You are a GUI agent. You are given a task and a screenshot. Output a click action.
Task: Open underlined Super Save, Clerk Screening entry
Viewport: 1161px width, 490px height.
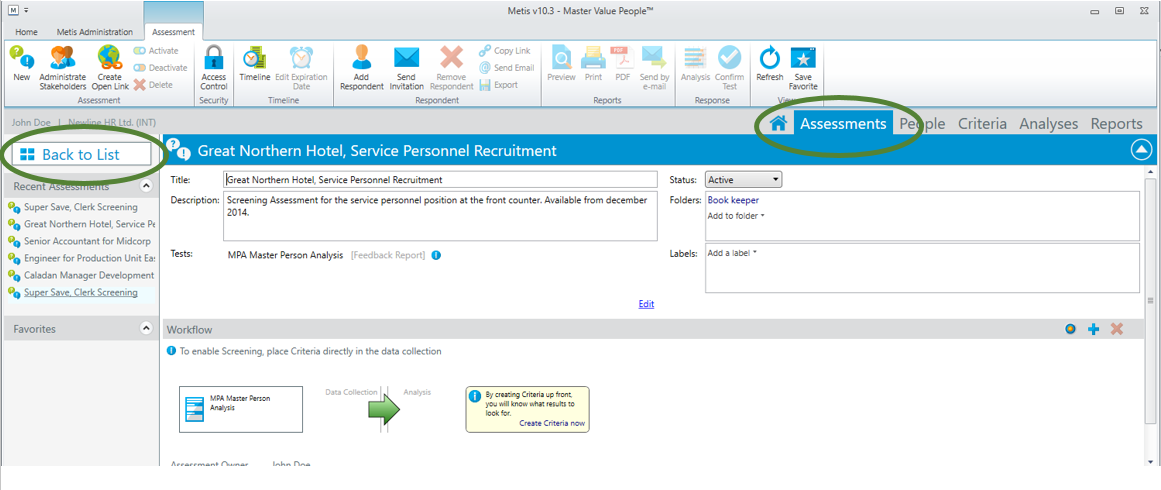(81, 292)
